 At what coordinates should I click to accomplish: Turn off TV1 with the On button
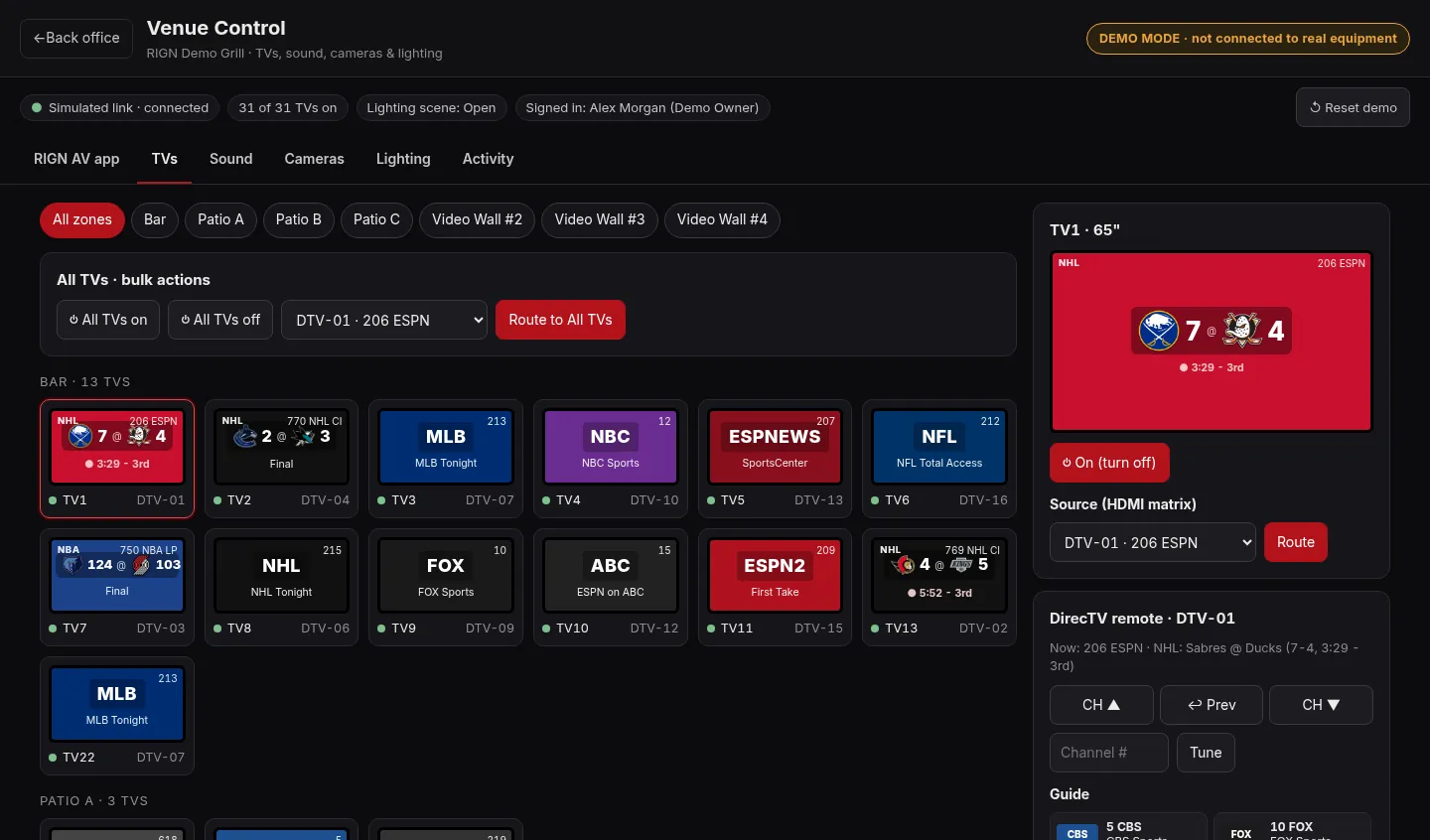tap(1109, 463)
